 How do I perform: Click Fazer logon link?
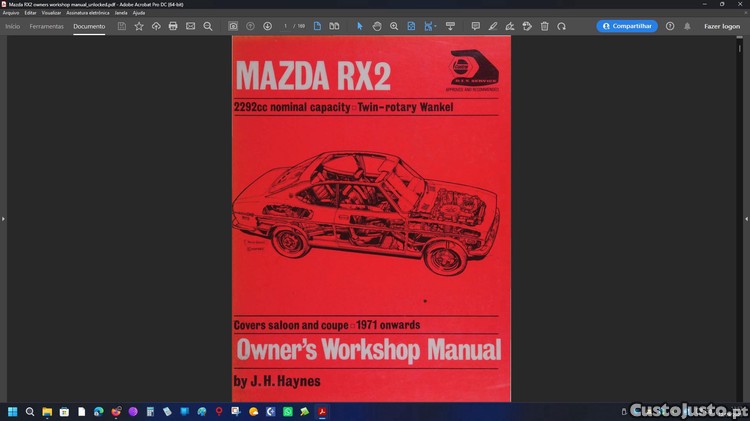pos(722,26)
